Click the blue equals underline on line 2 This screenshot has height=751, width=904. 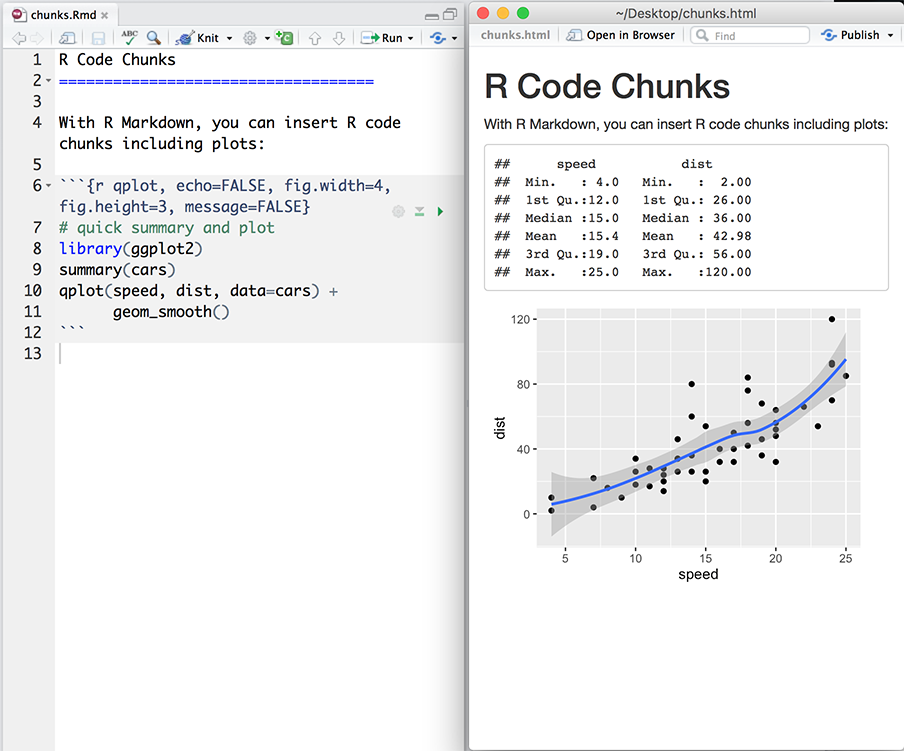pos(216,81)
